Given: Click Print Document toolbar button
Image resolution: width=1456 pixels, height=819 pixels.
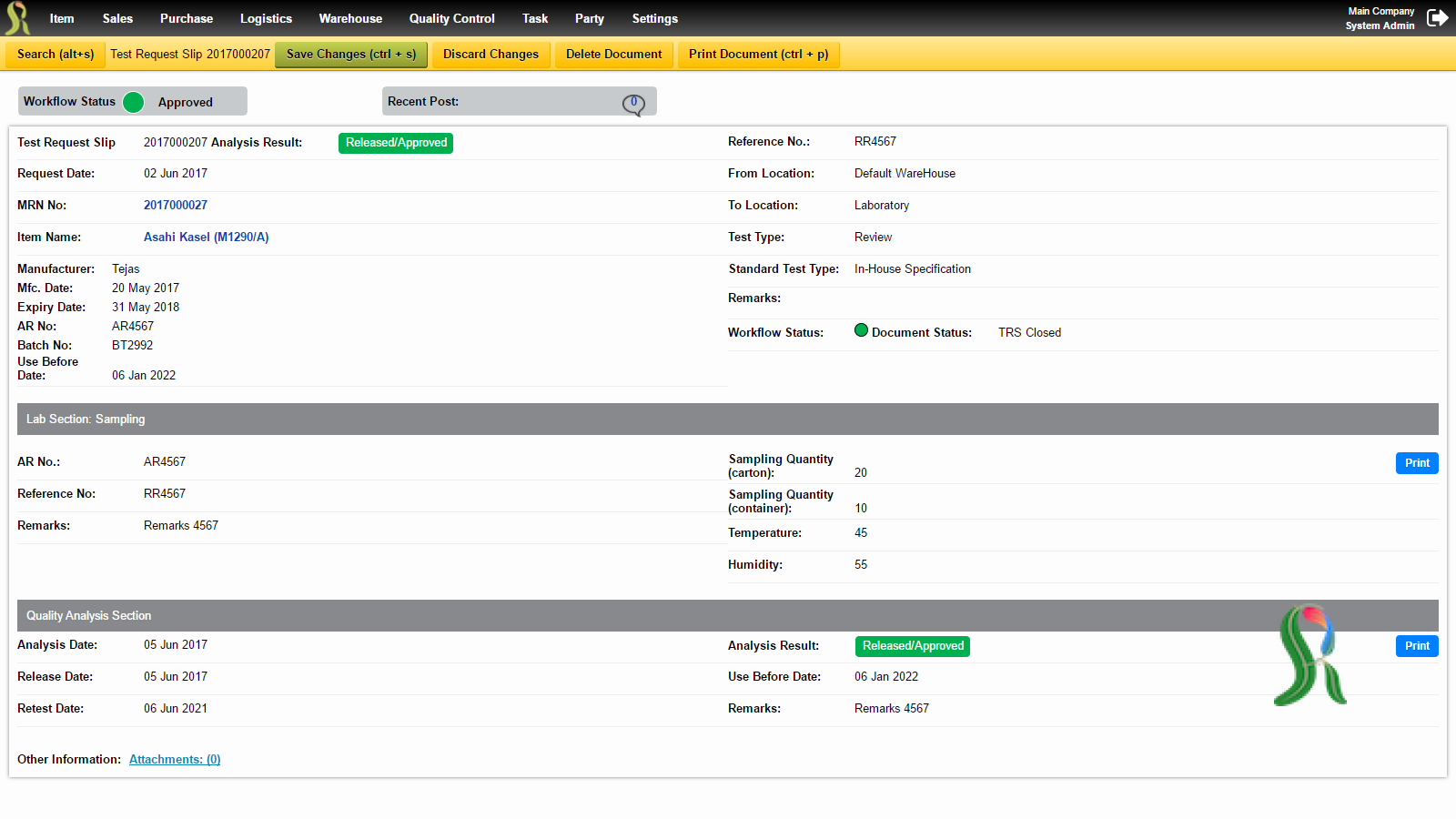Looking at the screenshot, I should [x=759, y=55].
